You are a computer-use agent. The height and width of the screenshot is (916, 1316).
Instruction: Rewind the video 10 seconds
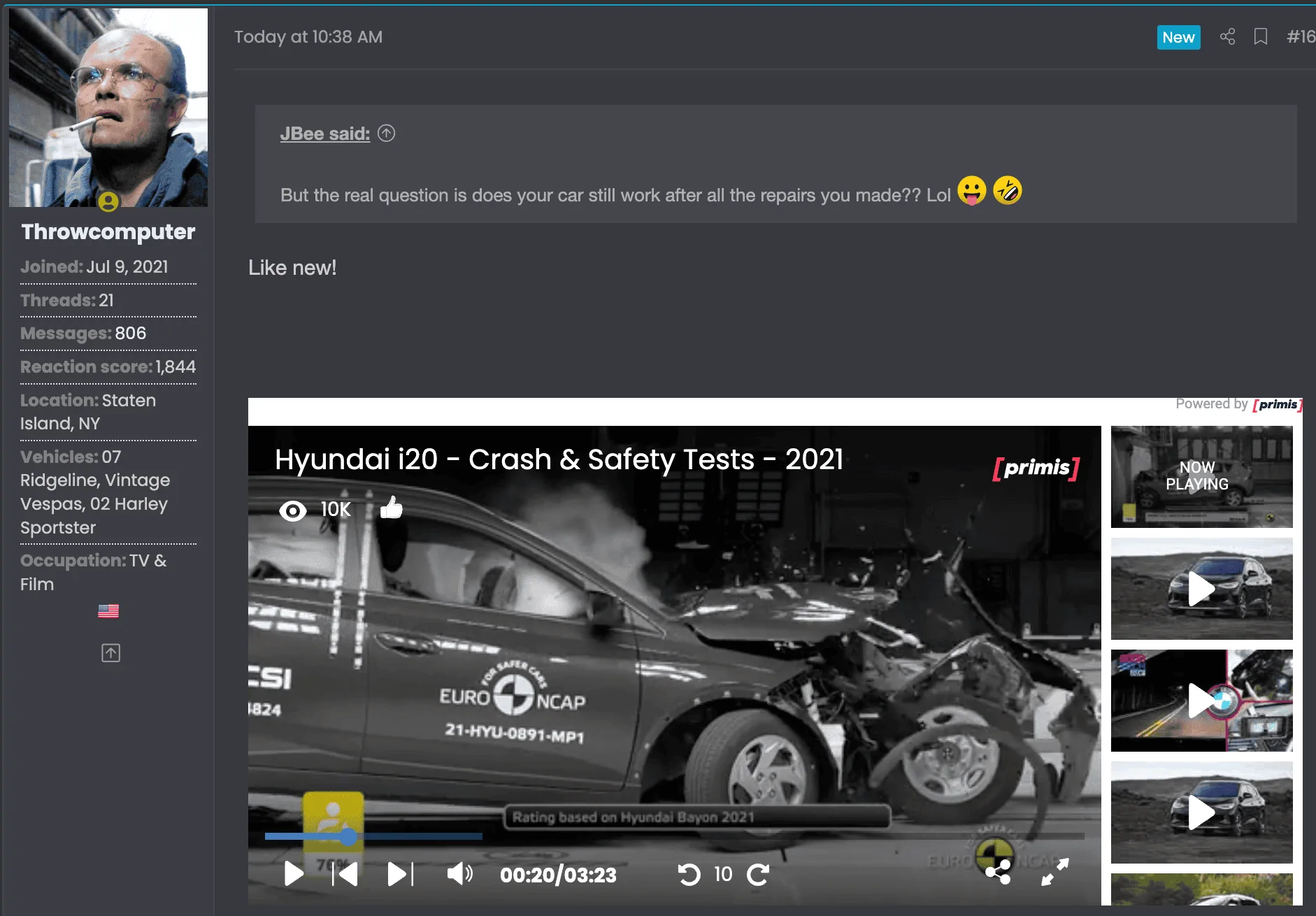pos(689,874)
